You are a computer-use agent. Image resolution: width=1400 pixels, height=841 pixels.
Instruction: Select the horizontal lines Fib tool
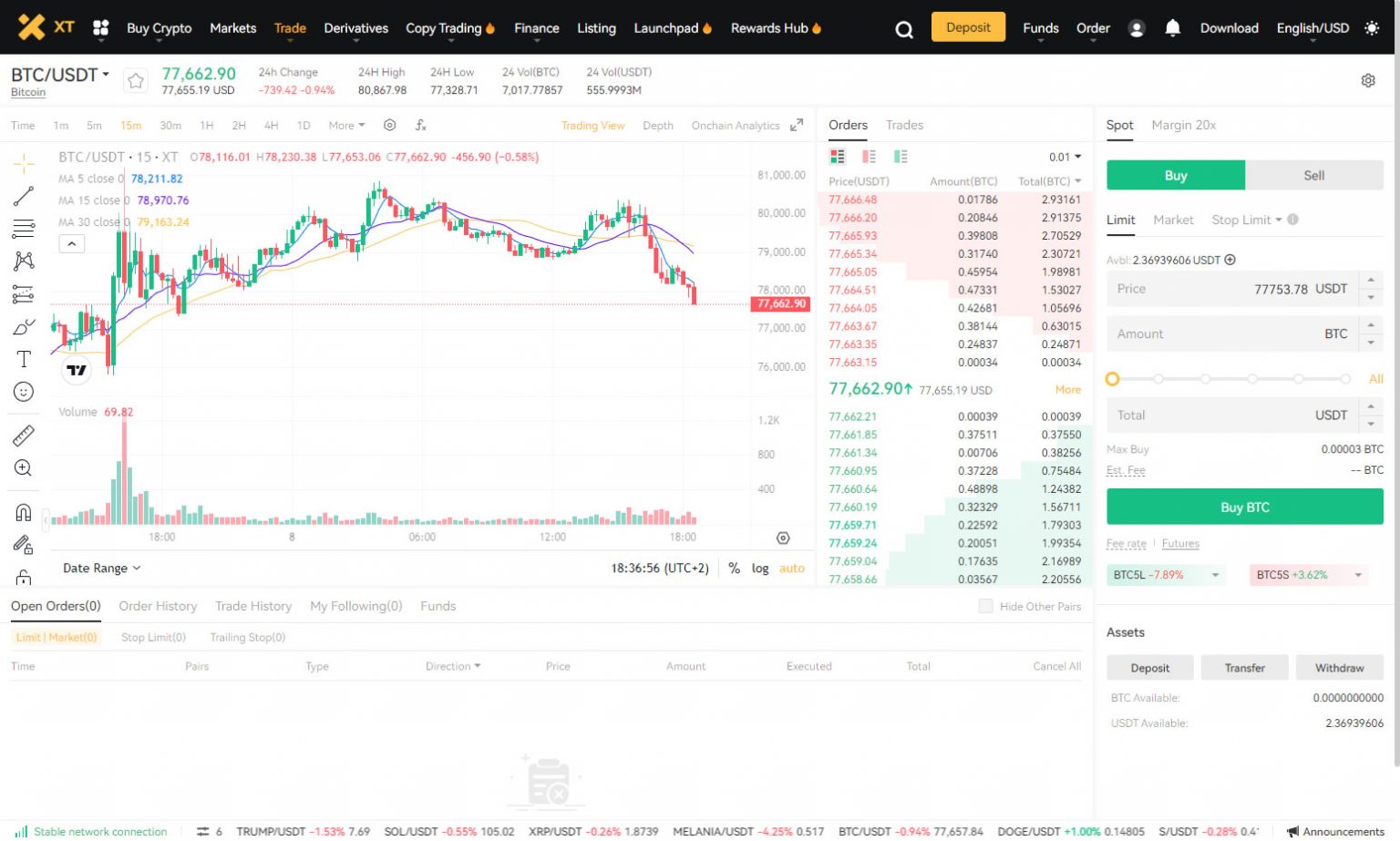coord(24,228)
